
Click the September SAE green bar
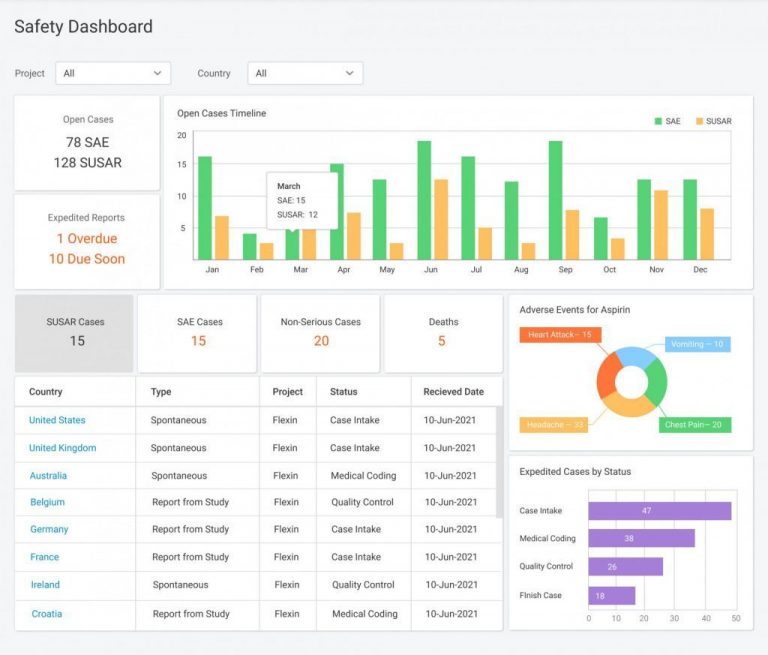click(x=555, y=200)
